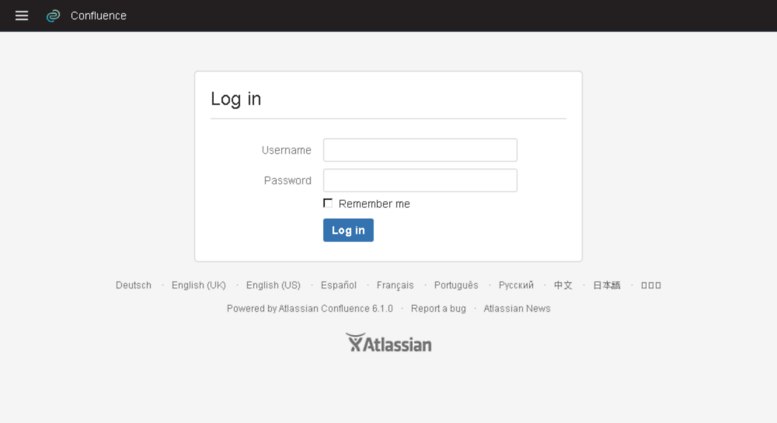Focus the Password input field
This screenshot has width=777, height=423.
click(420, 180)
